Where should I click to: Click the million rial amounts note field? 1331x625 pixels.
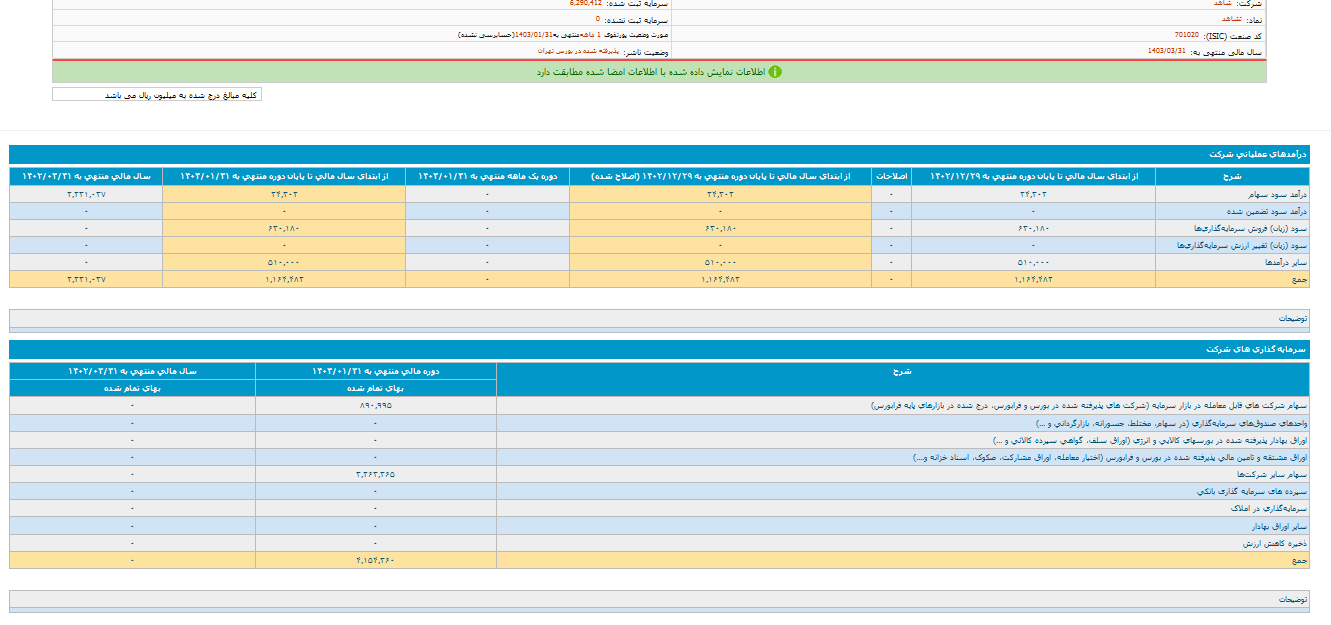point(157,95)
